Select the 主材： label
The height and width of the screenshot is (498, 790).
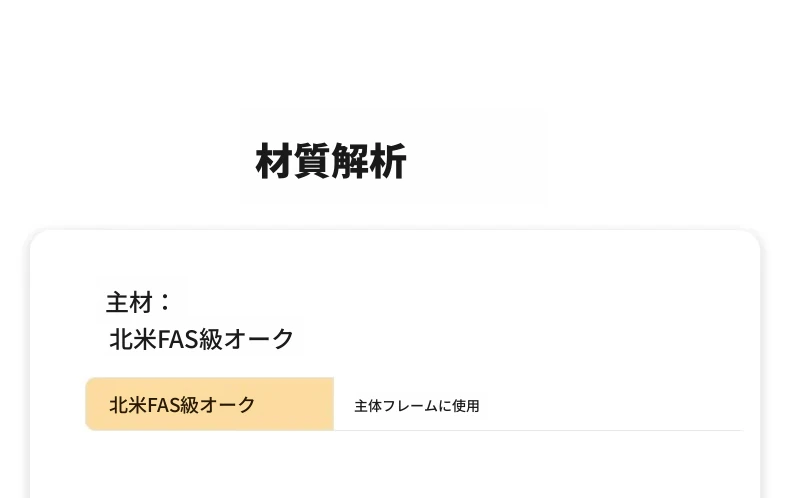139,302
